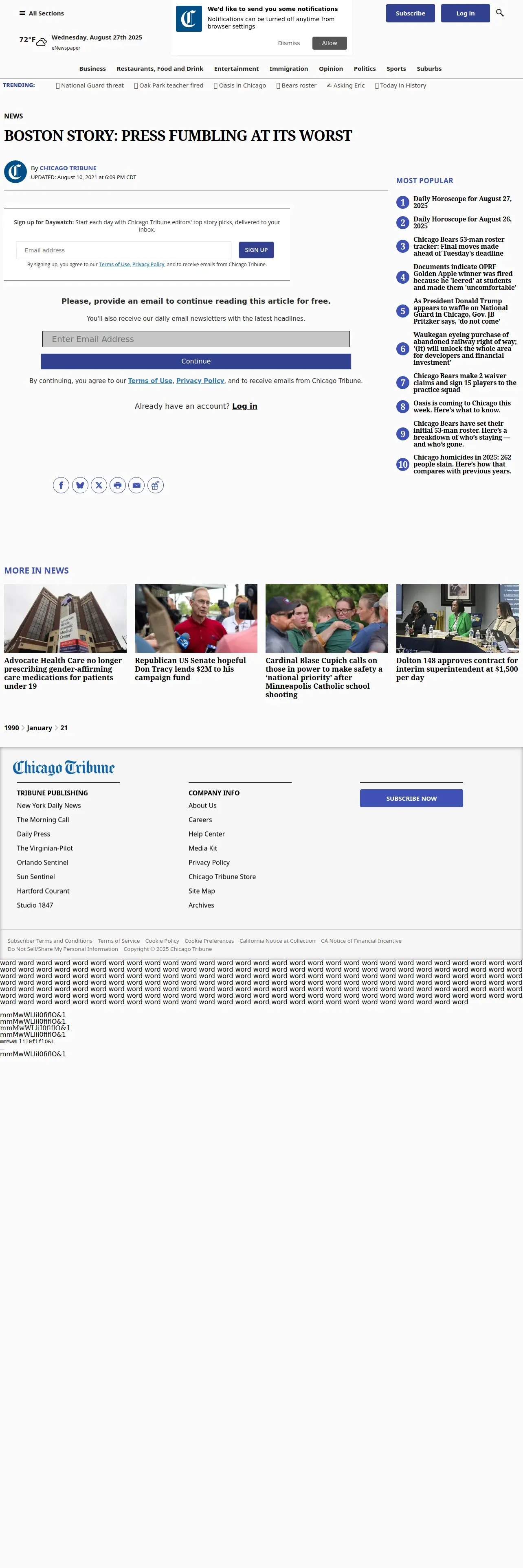Click the Daywatch SIGN UP button
523x1568 pixels.
tap(256, 250)
